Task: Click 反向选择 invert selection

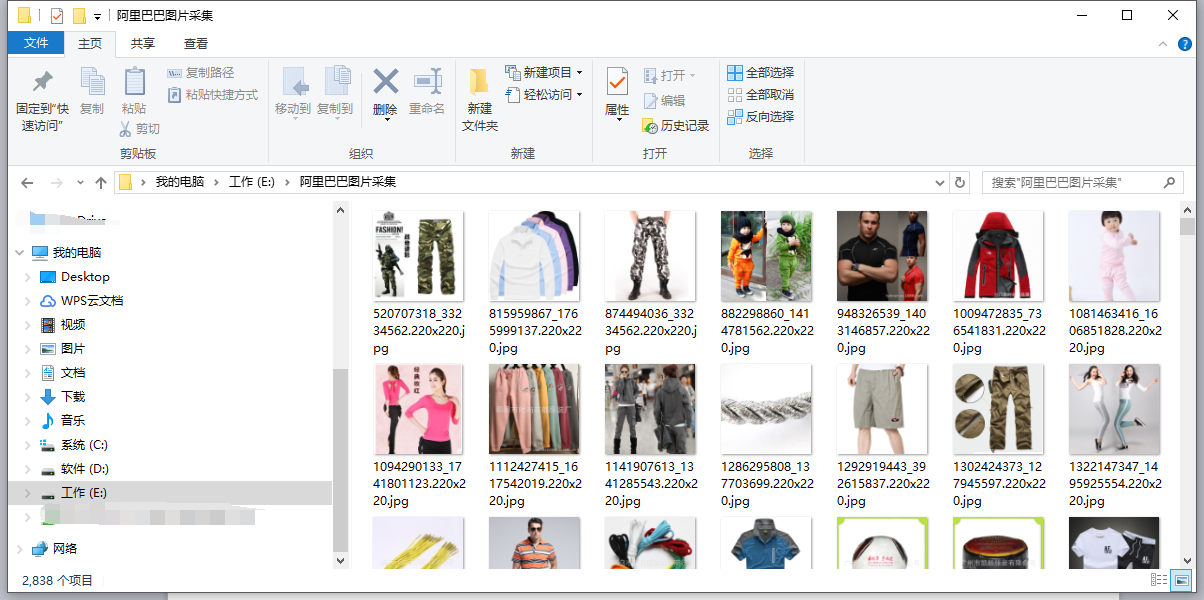Action: [760, 117]
